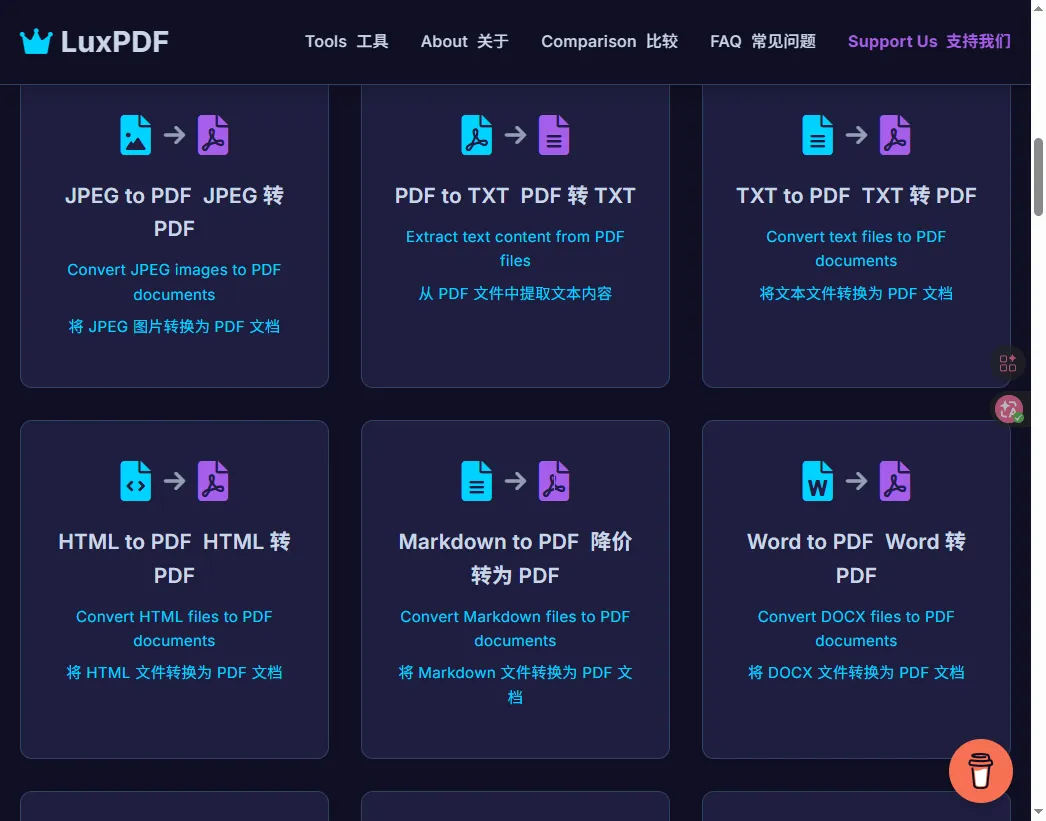
Task: Click the scrollbar down arrow
Action: click(1038, 813)
